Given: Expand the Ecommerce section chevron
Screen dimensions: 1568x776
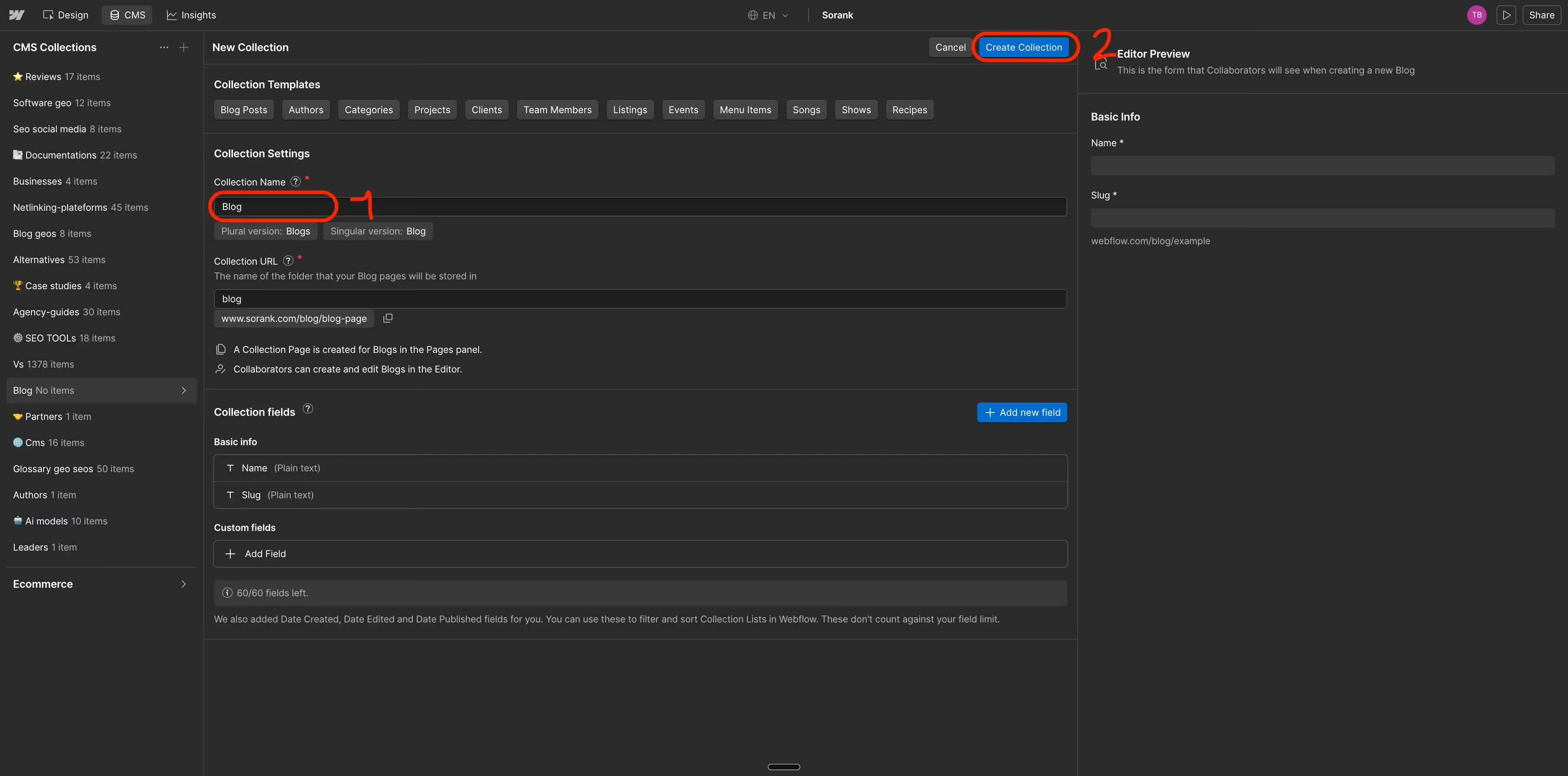Looking at the screenshot, I should (x=184, y=584).
